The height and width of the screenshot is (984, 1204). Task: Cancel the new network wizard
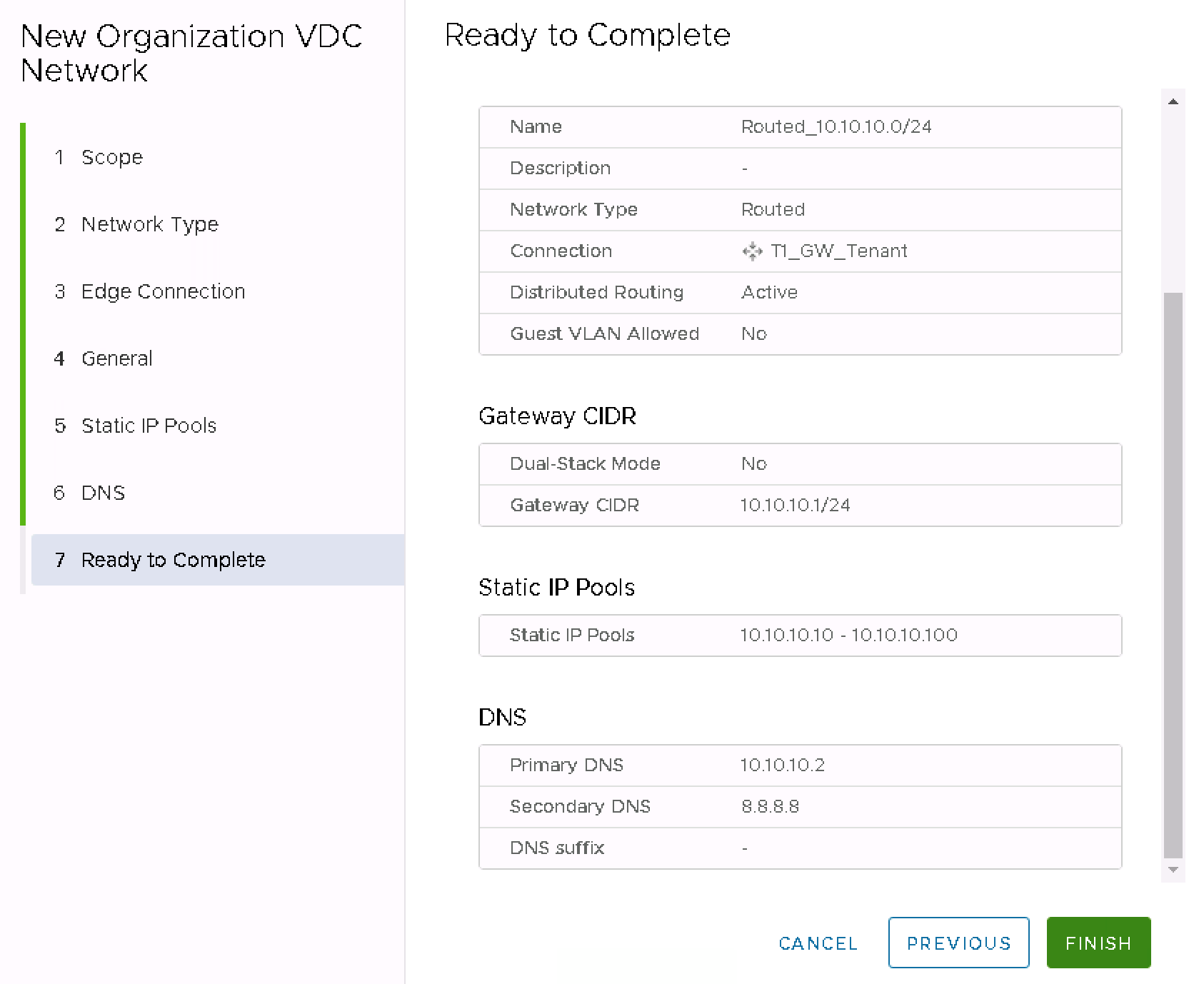coord(818,943)
